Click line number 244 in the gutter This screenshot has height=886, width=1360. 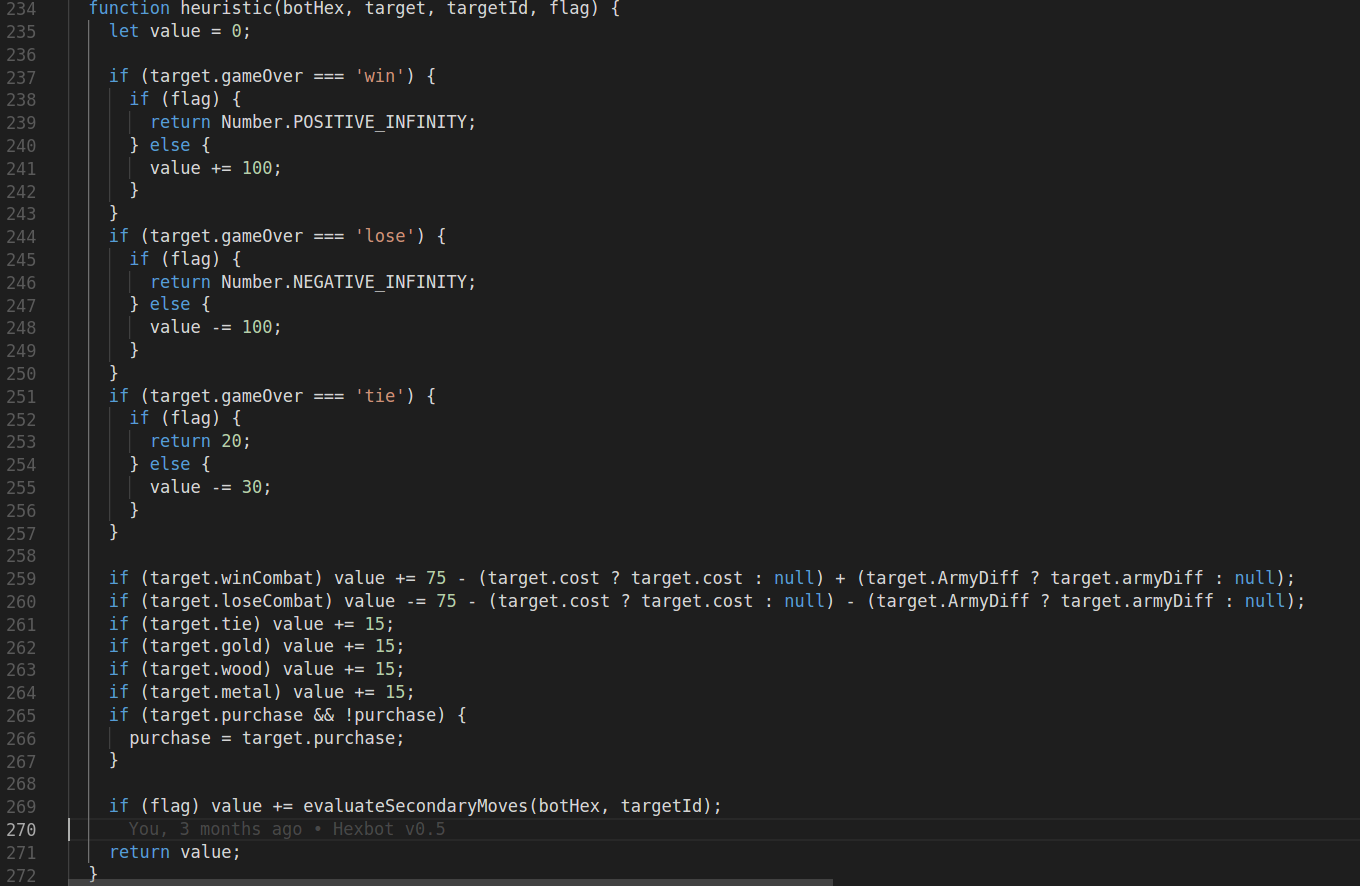click(x=21, y=237)
